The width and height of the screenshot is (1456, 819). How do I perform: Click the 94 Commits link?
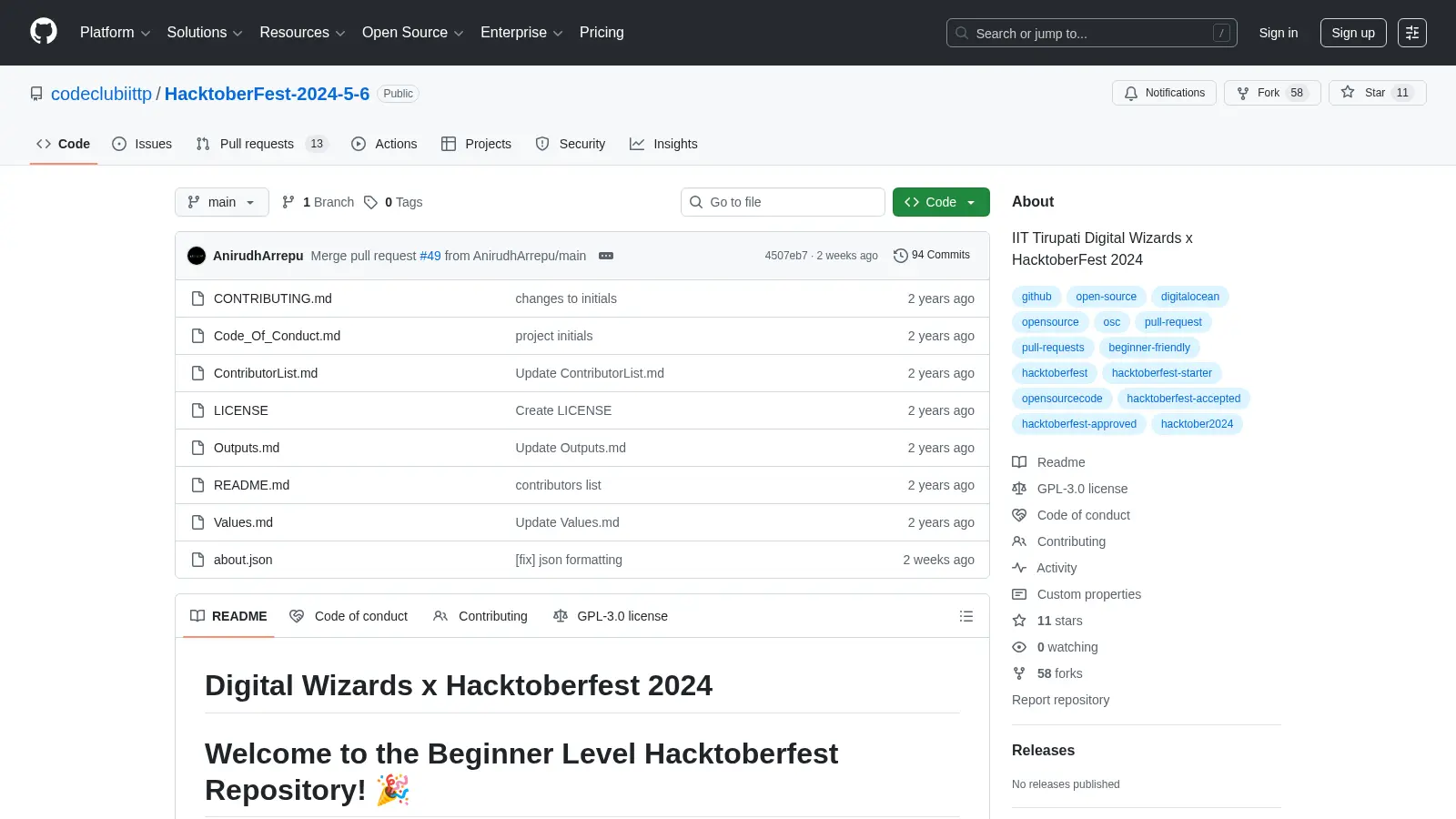[932, 256]
